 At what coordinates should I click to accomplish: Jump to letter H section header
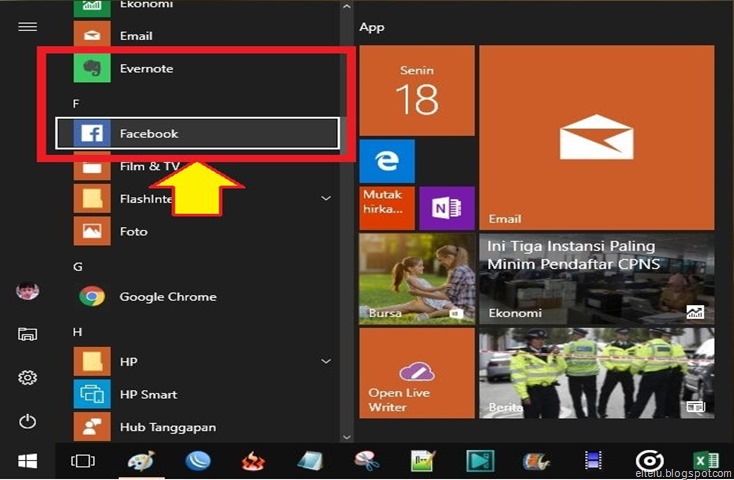[x=77, y=332]
